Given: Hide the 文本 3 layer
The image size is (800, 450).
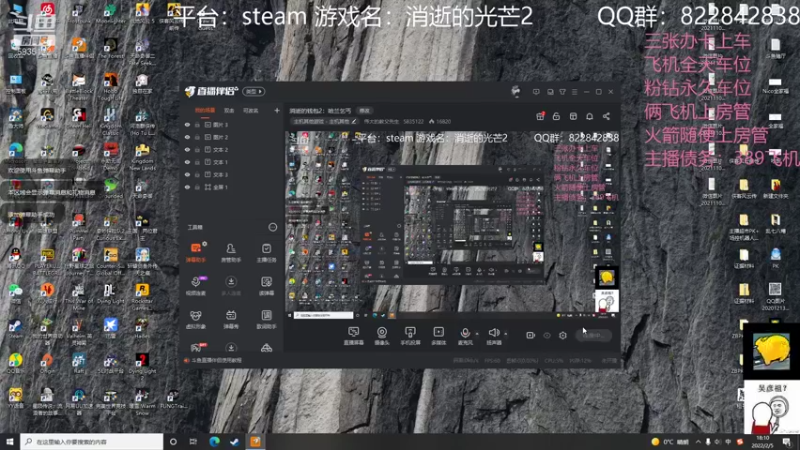Looking at the screenshot, I should (x=187, y=174).
